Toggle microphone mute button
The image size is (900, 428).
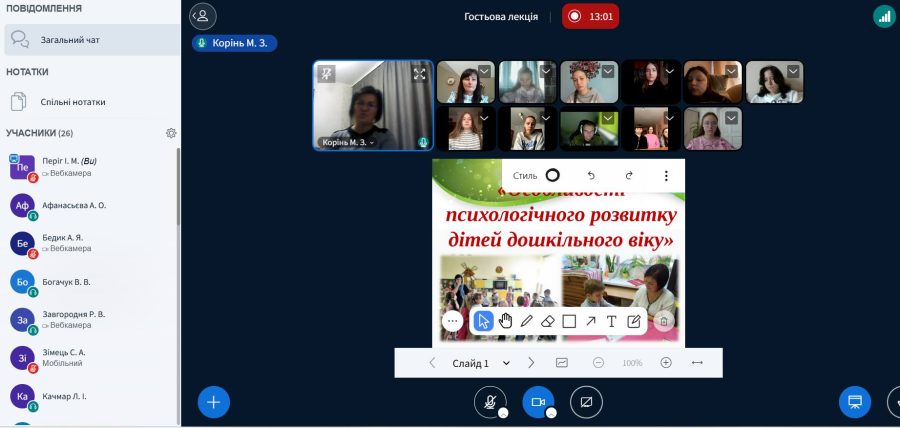pyautogui.click(x=489, y=402)
